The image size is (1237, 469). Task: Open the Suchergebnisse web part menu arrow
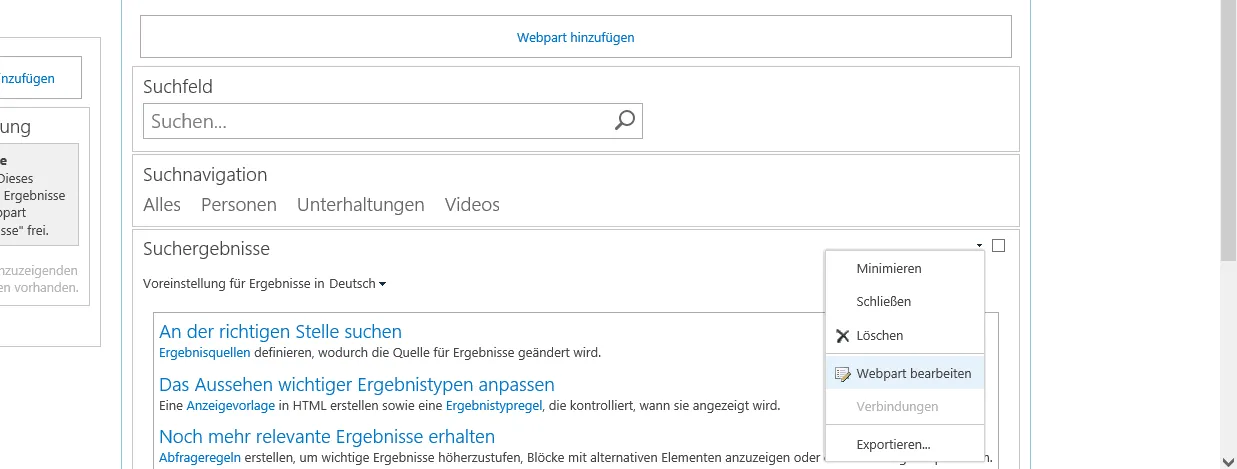point(979,246)
